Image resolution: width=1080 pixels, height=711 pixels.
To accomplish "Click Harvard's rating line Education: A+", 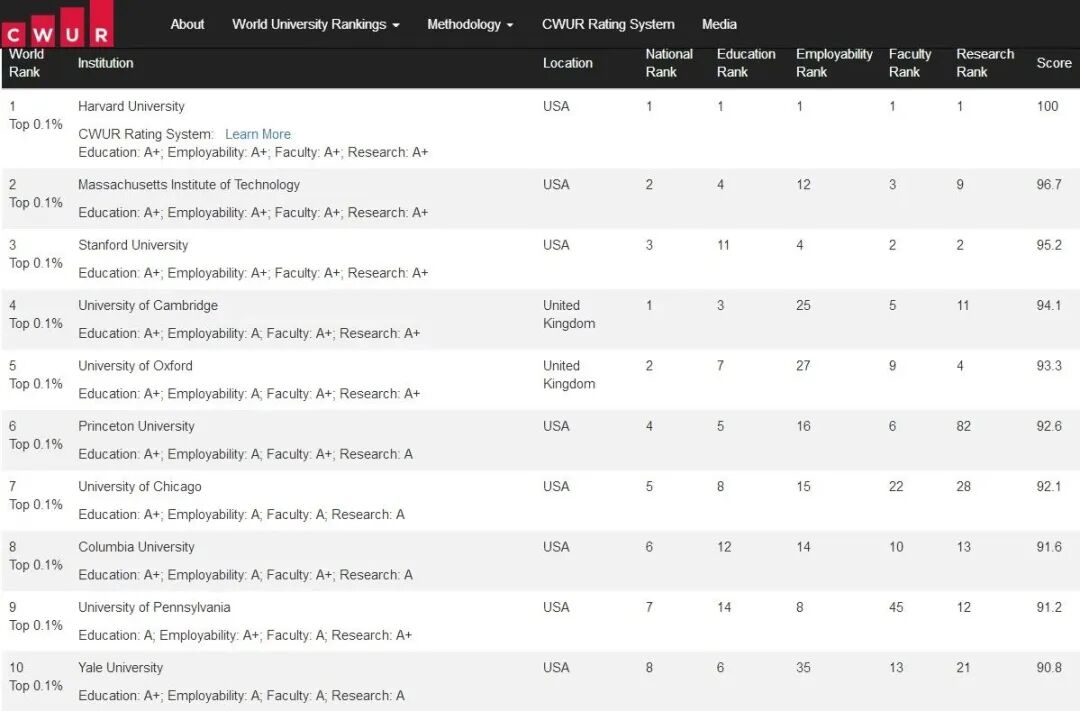I will [253, 152].
